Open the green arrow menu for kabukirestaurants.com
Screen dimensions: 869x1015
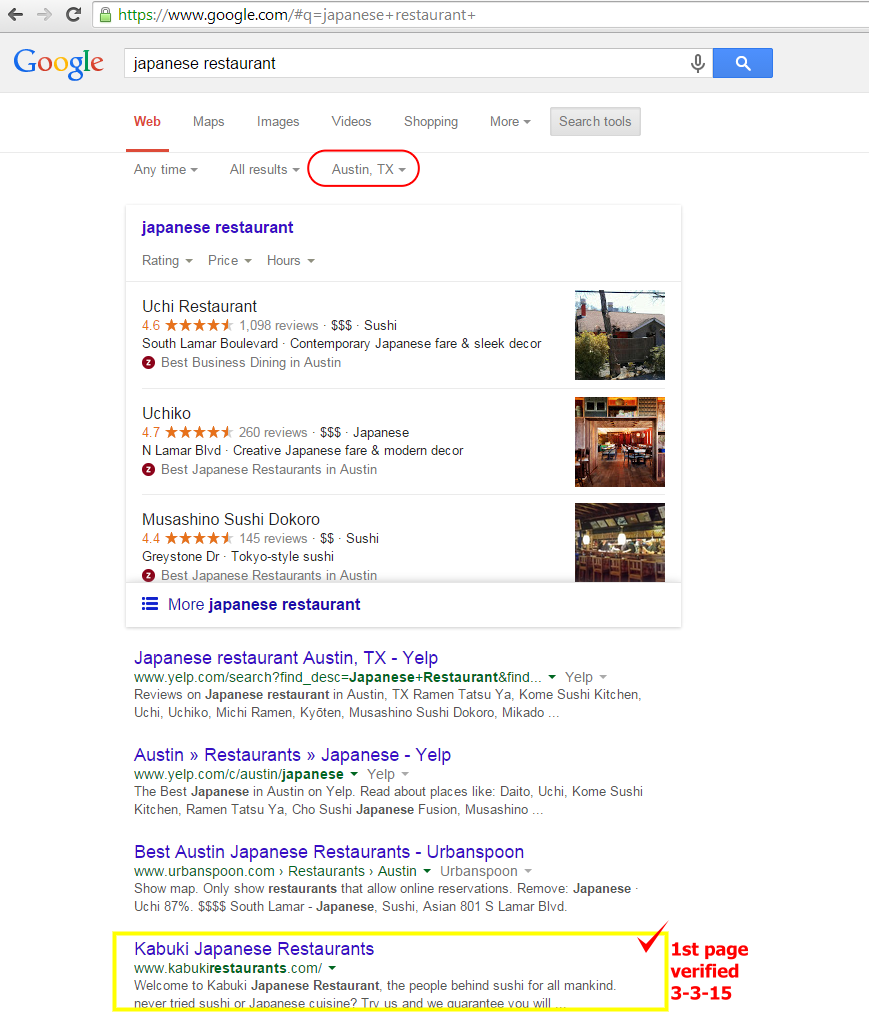click(332, 968)
